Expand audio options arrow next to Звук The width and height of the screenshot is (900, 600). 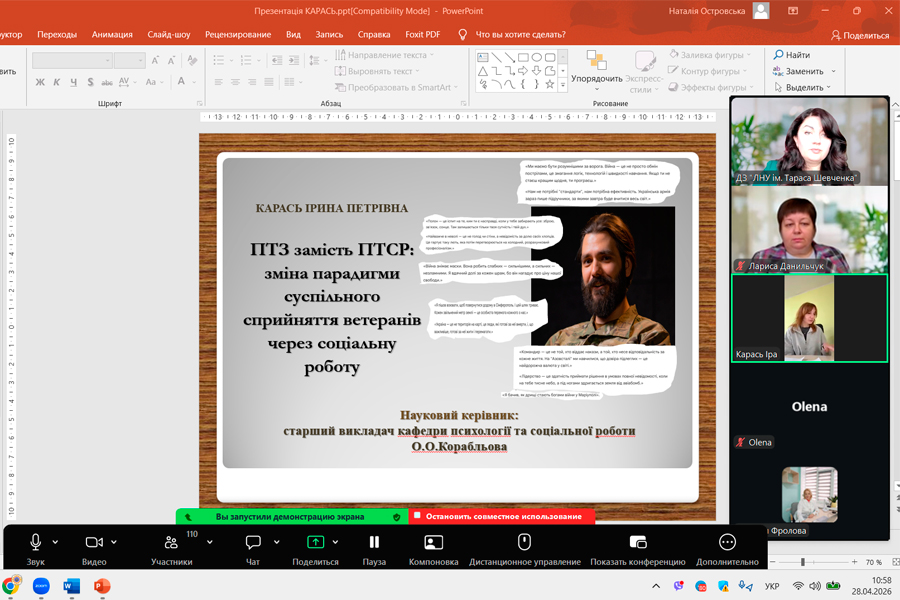tap(55, 542)
